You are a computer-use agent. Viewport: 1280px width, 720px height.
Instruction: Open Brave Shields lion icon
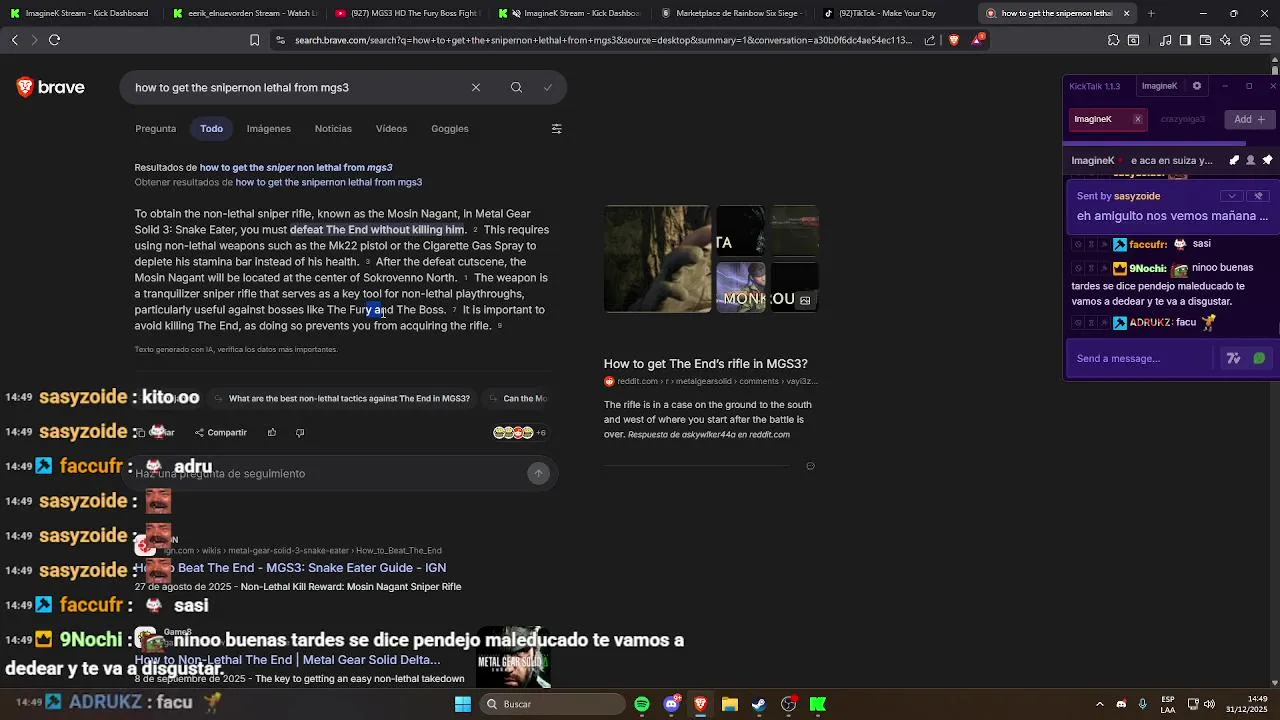coord(954,40)
